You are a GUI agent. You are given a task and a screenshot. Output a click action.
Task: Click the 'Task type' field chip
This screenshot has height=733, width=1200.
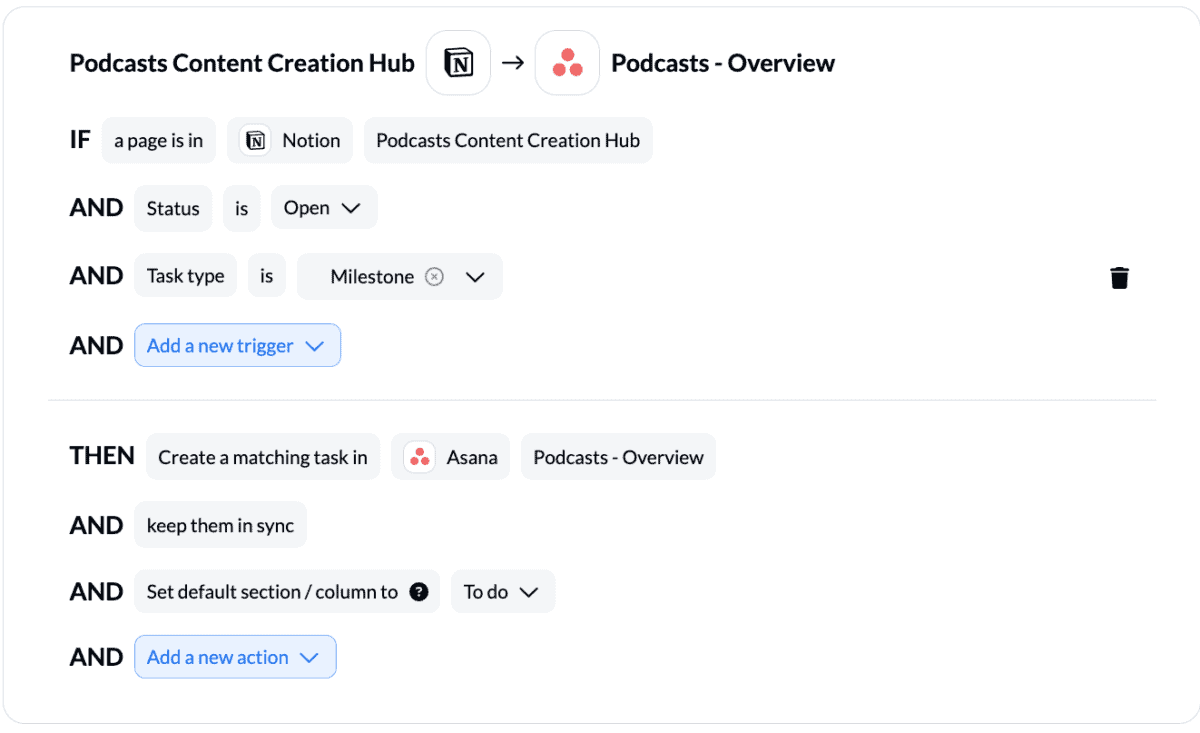[x=185, y=276]
